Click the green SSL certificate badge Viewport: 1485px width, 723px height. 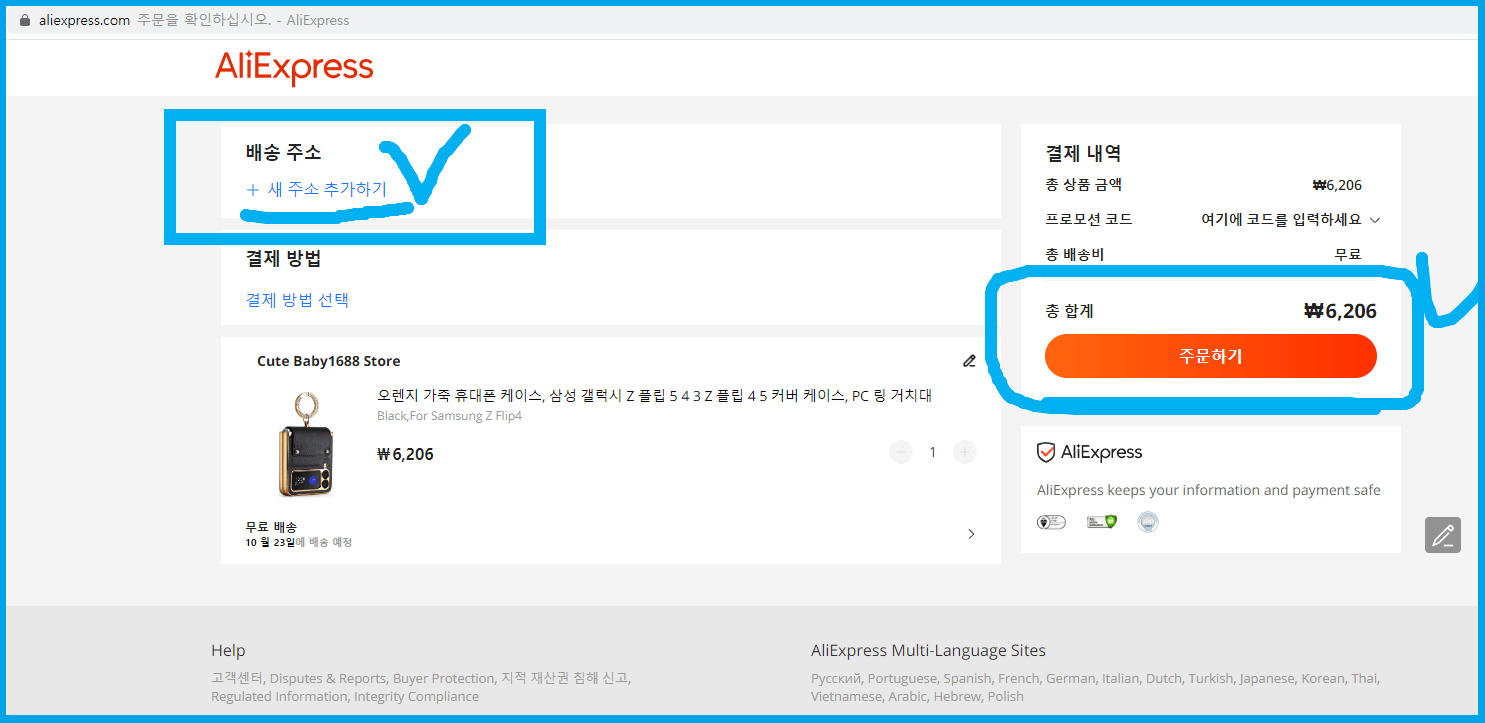pos(1101,521)
